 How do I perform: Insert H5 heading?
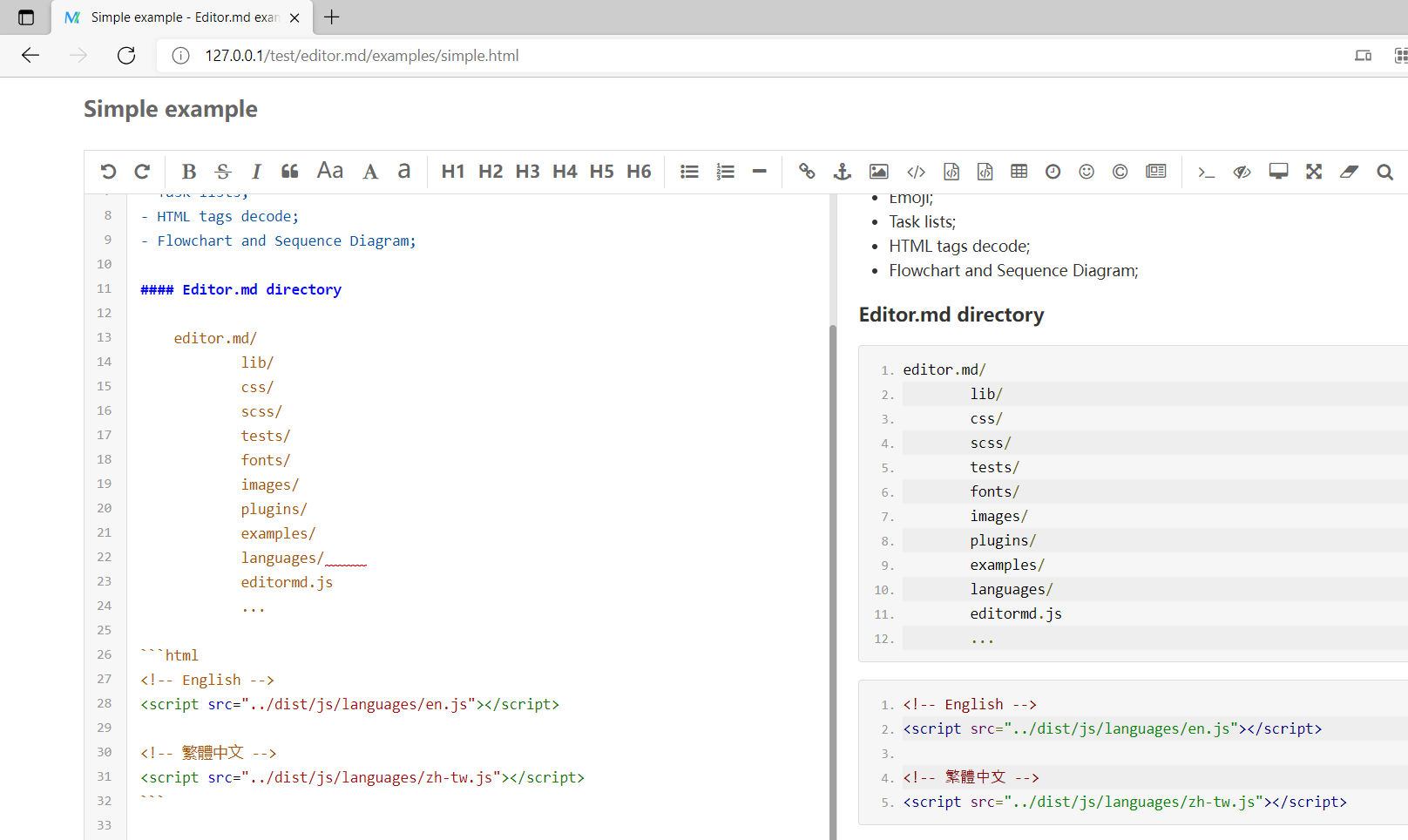tap(602, 172)
